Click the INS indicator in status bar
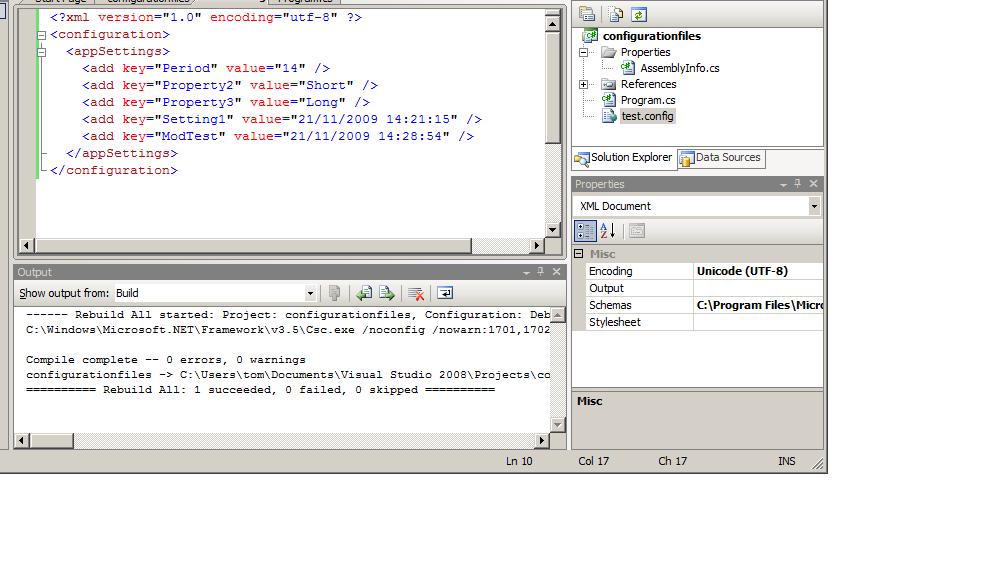This screenshot has height=587, width=997. (787, 461)
